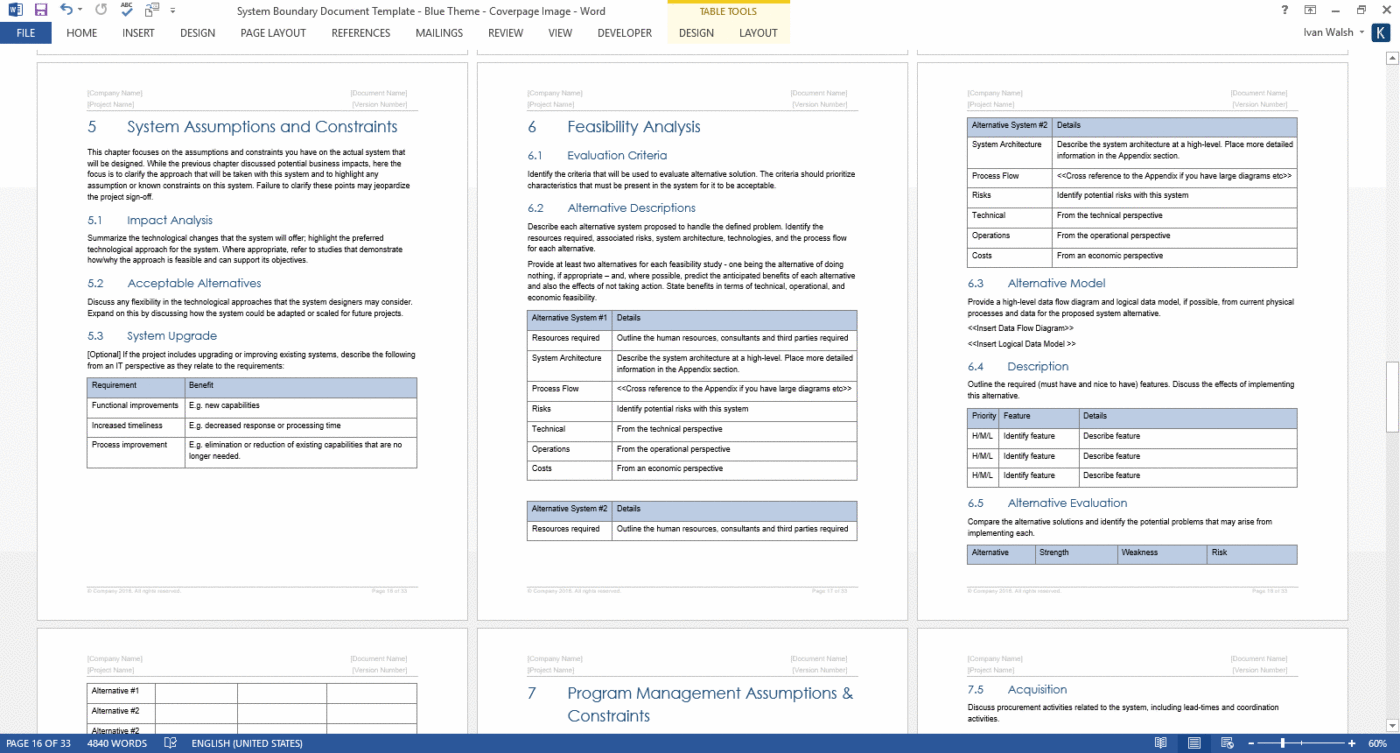Save the document from the Quick Access Toolbar
This screenshot has height=753, width=1400.
click(39, 10)
